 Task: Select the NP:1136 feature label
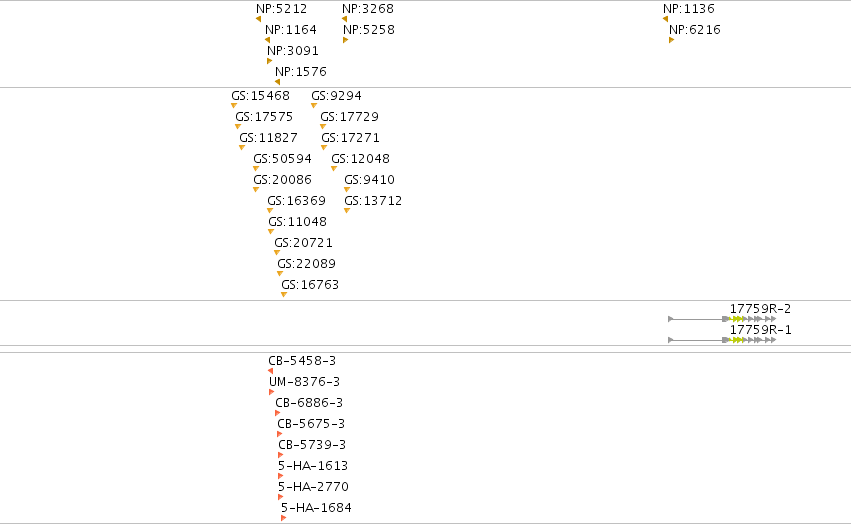[689, 9]
